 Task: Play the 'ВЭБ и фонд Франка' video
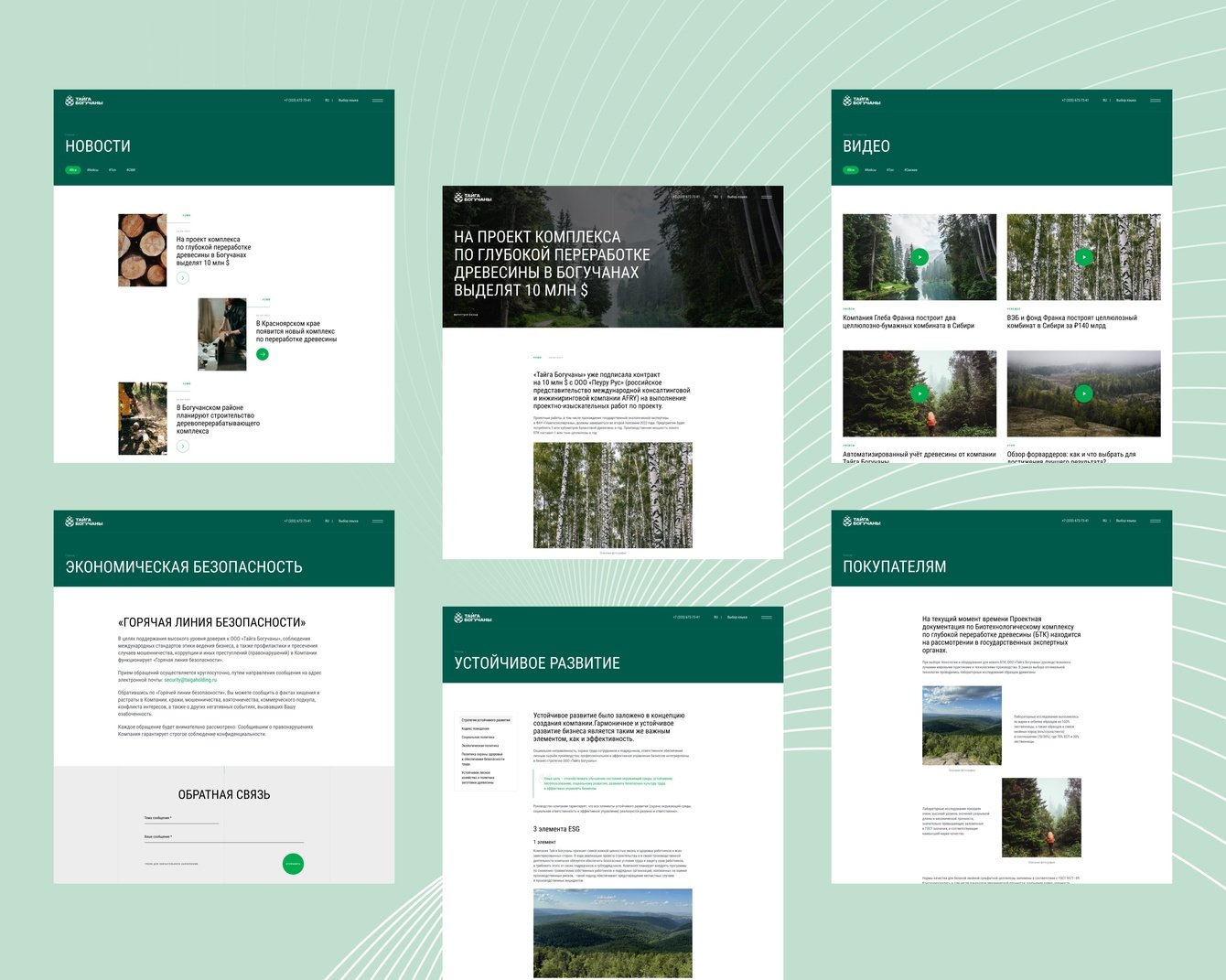click(1083, 257)
